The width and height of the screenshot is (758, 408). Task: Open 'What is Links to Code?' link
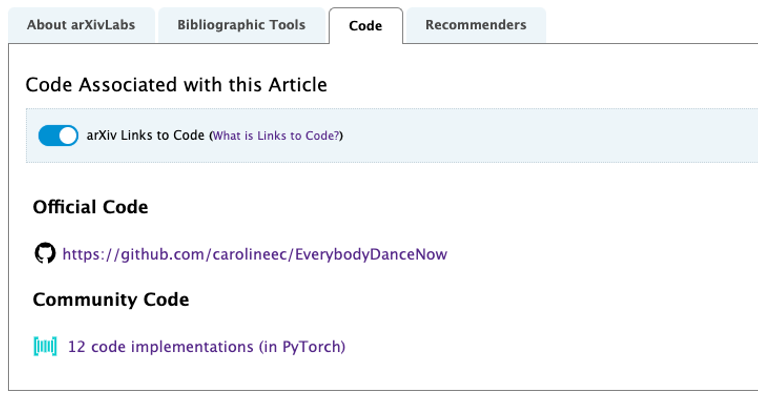[276, 136]
